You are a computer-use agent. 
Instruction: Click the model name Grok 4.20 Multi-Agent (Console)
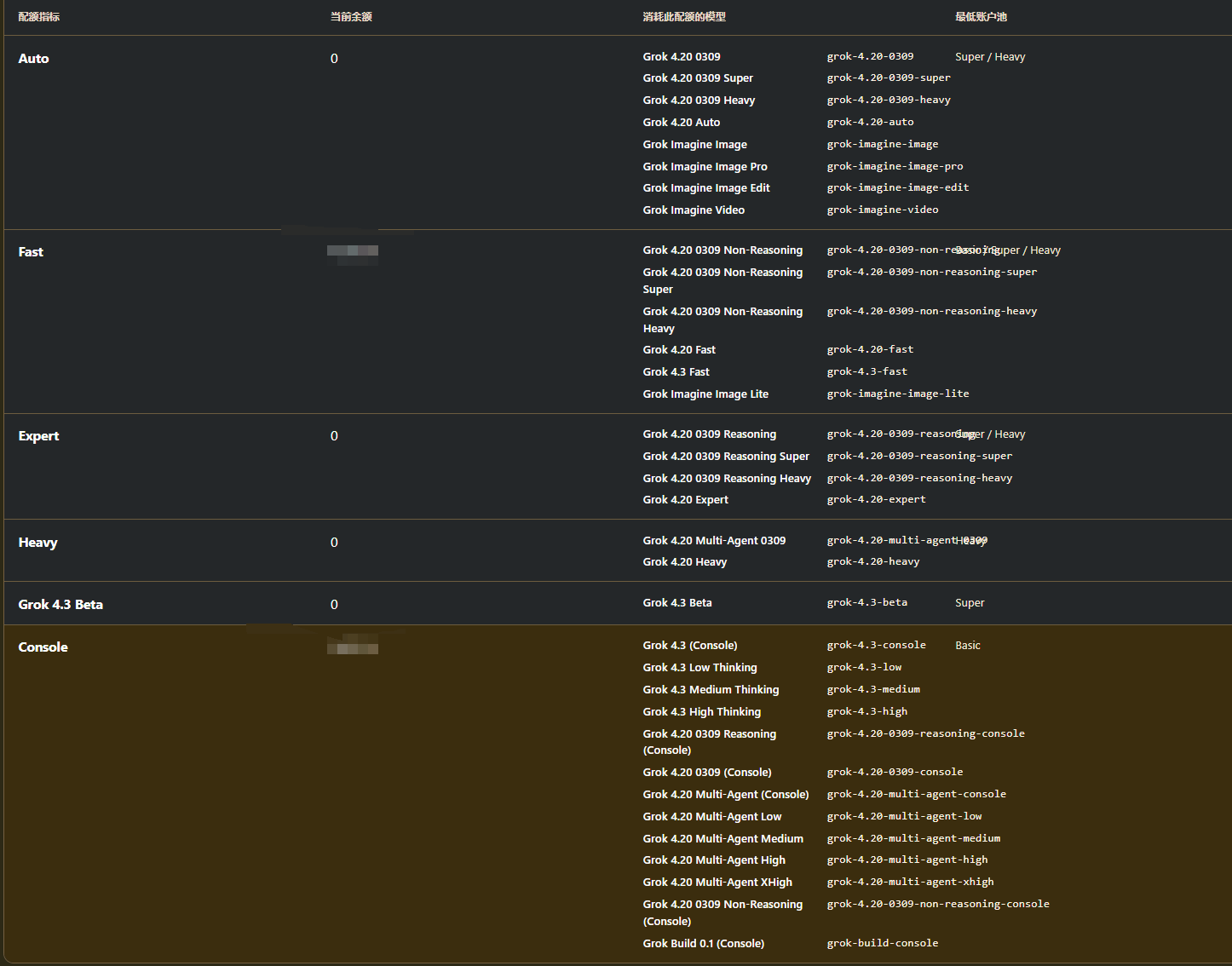[x=726, y=795]
